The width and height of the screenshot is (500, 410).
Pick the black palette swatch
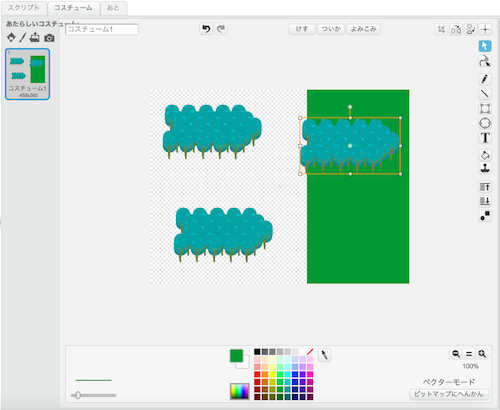[257, 352]
